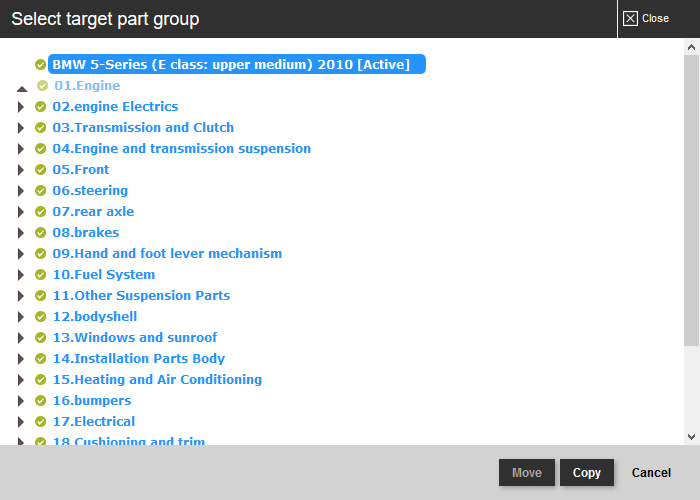Click the scrollbar up arrow
Viewport: 700px width, 500px height.
click(x=692, y=47)
